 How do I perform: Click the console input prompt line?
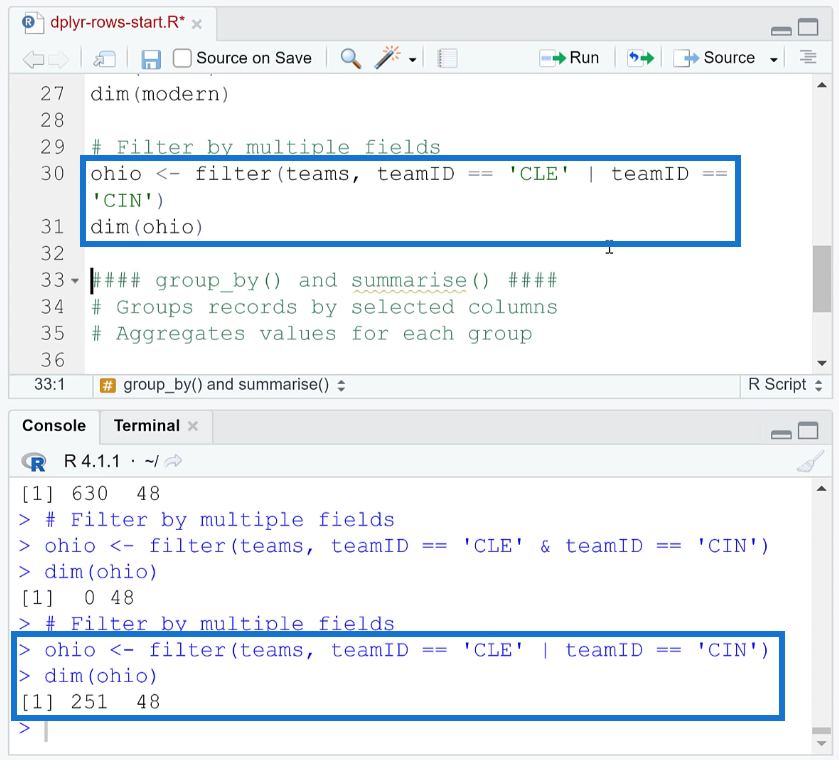(412, 730)
